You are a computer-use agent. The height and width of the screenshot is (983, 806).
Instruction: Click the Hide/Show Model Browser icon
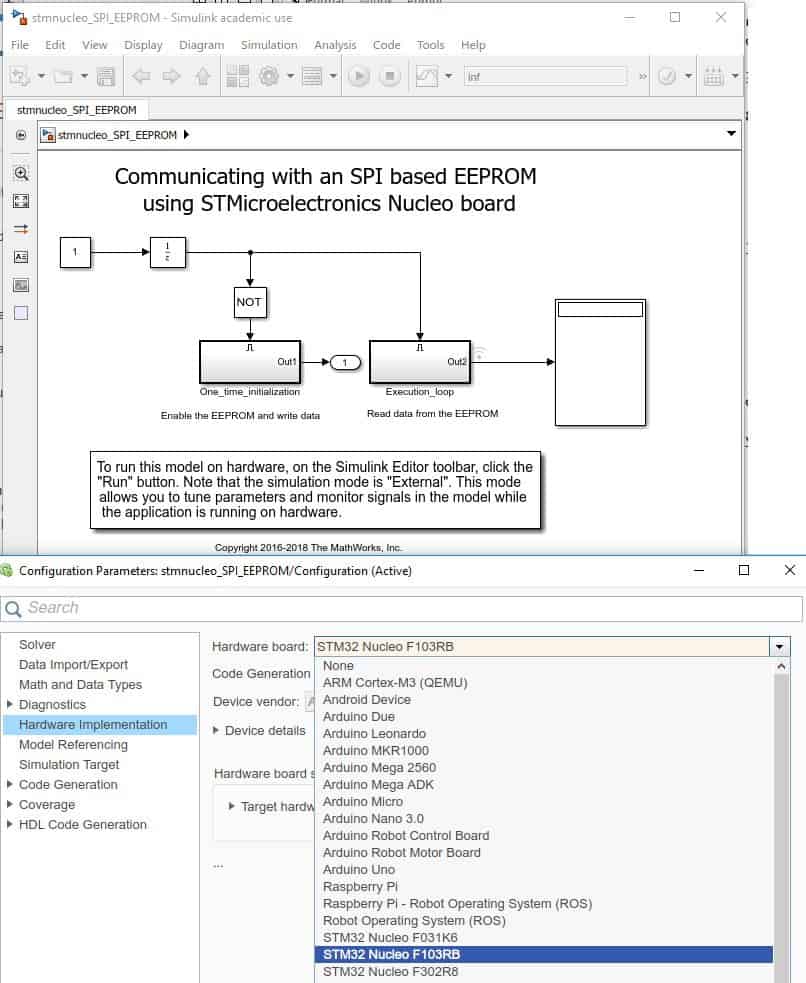[21, 135]
